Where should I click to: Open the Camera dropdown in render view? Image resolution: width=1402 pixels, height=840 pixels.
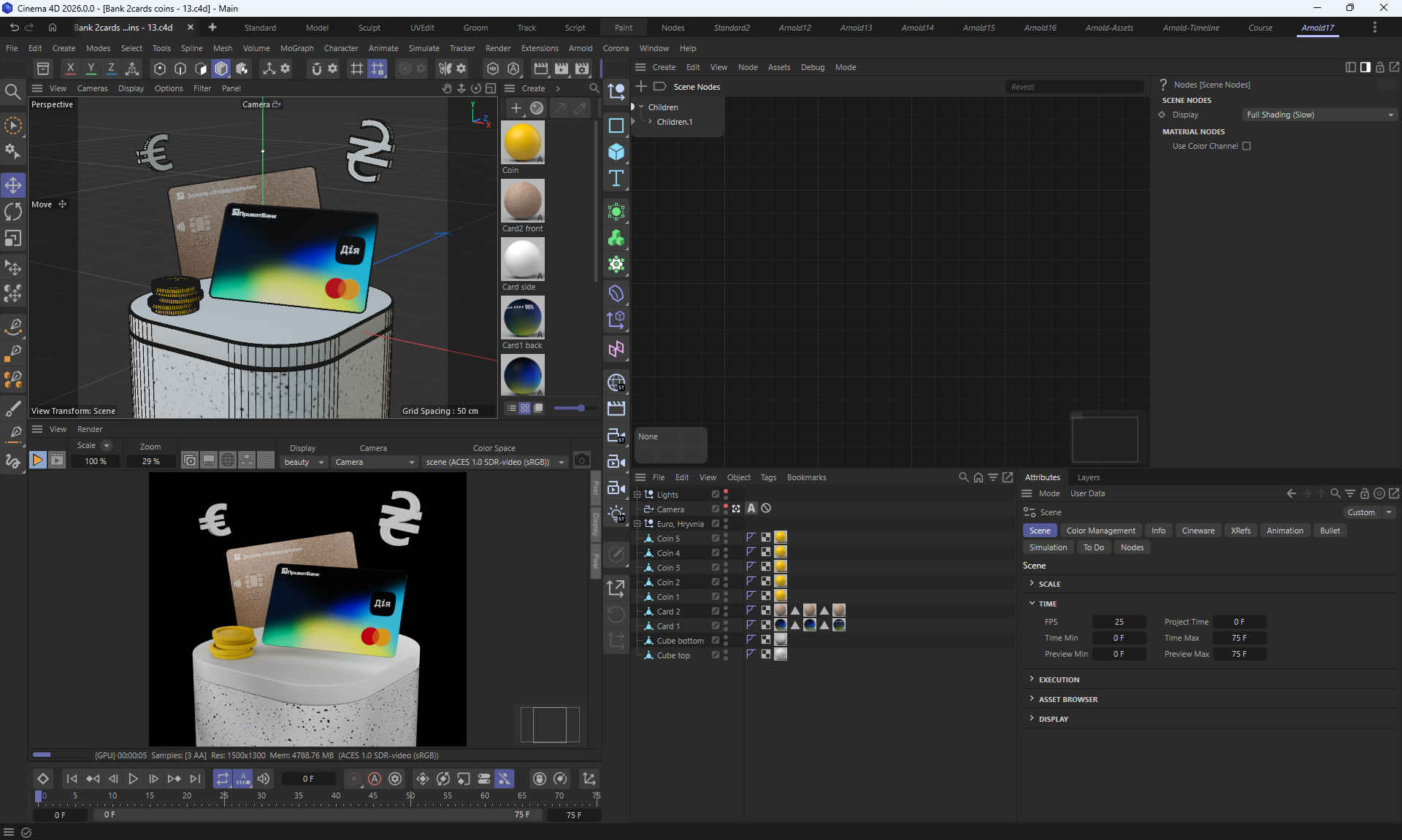pos(374,462)
